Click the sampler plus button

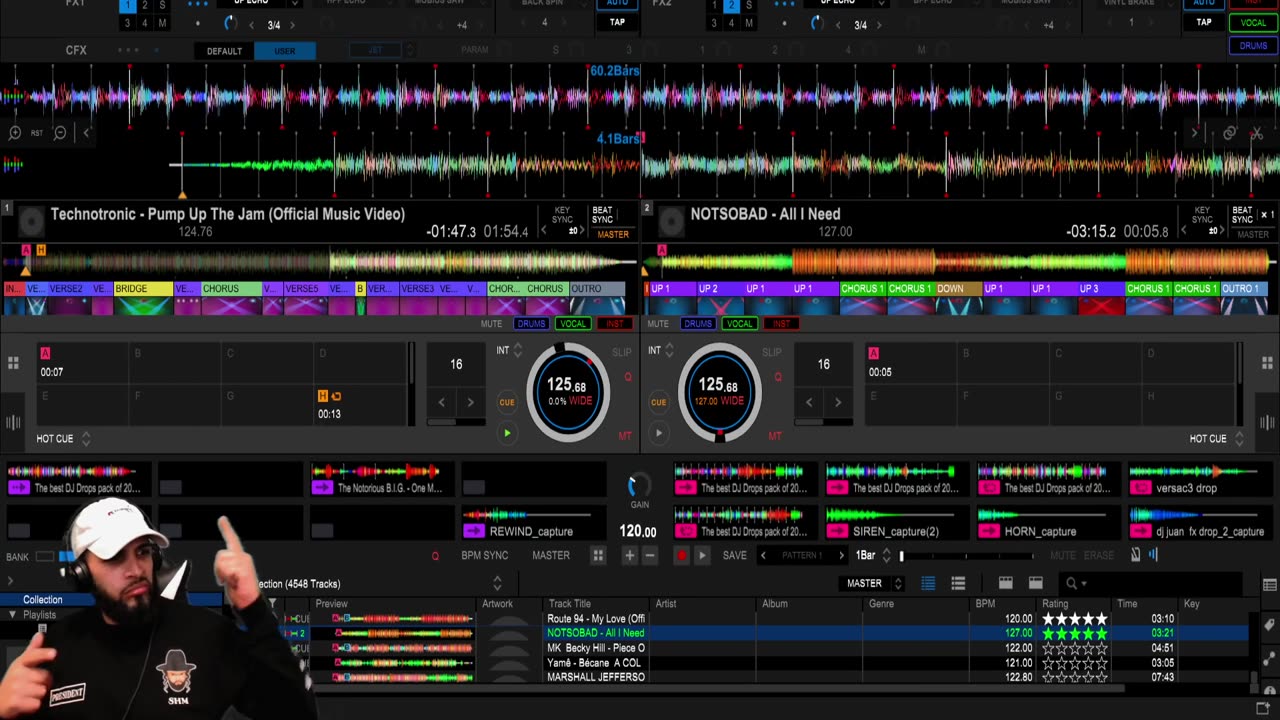(629, 556)
